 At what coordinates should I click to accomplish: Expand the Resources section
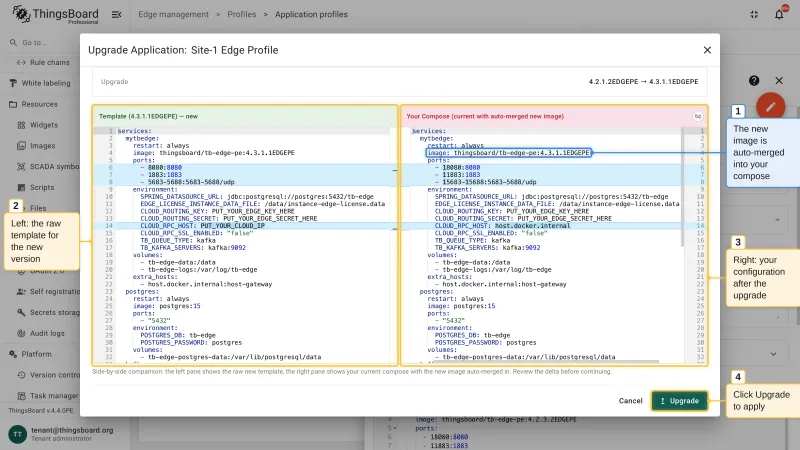click(39, 104)
